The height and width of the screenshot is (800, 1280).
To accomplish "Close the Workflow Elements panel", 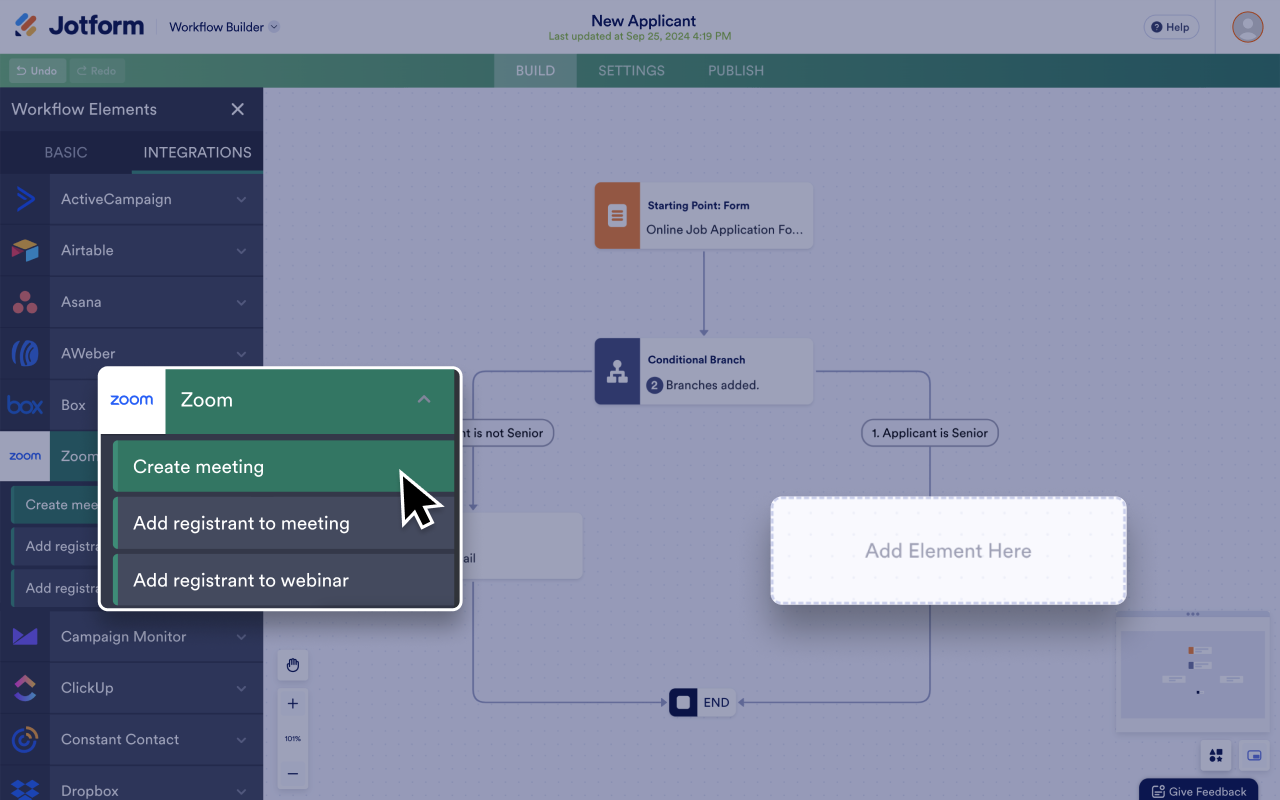I will (237, 109).
